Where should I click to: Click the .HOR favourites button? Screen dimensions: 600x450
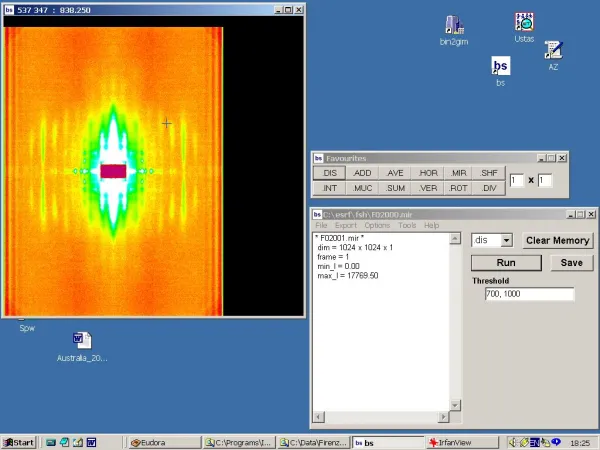[427, 173]
